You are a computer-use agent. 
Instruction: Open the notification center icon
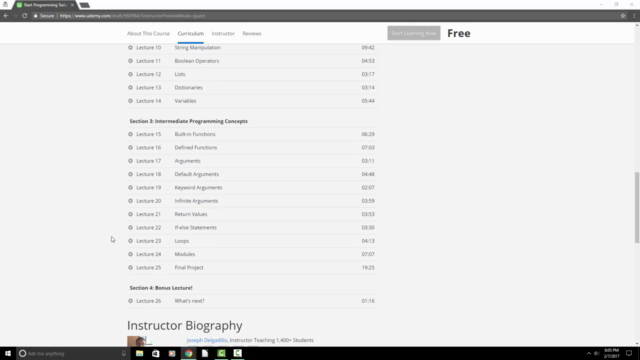click(629, 353)
